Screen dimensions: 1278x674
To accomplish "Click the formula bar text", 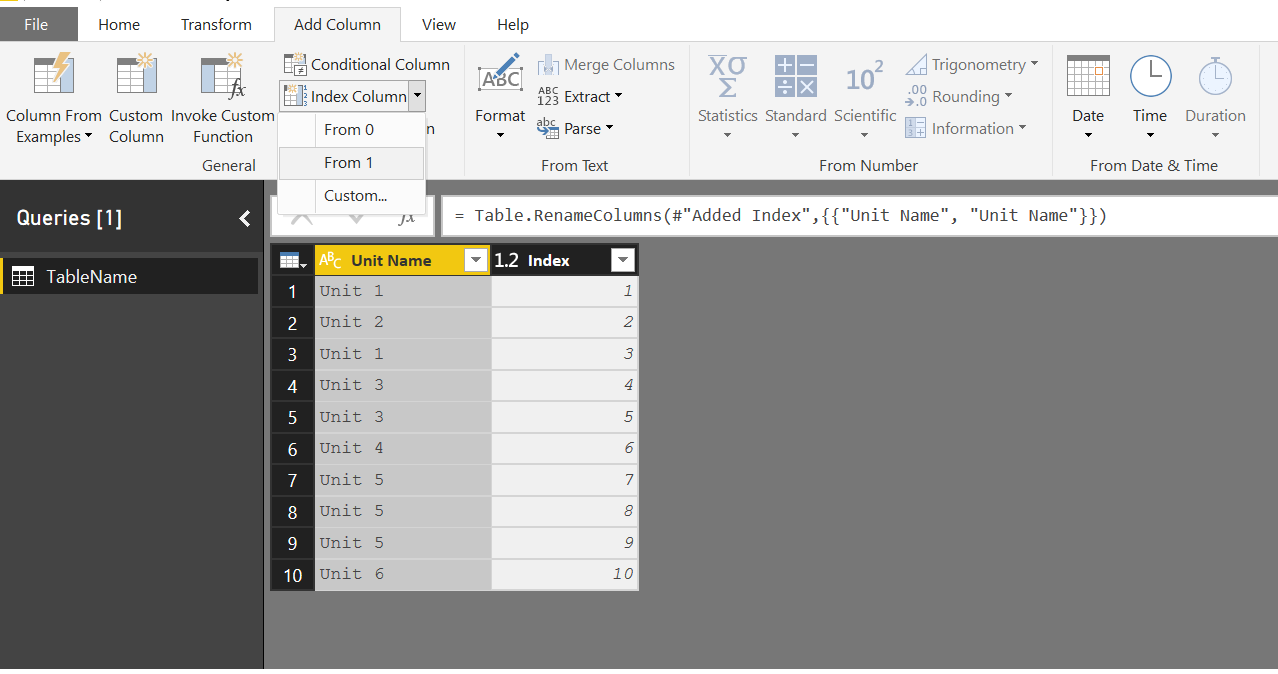I will coord(780,216).
